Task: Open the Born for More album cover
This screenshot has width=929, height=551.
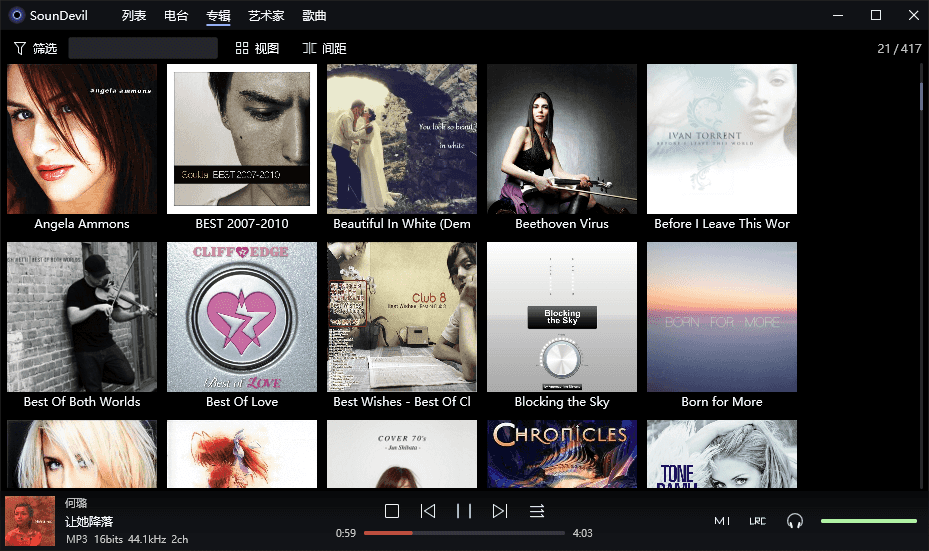Action: click(x=722, y=316)
